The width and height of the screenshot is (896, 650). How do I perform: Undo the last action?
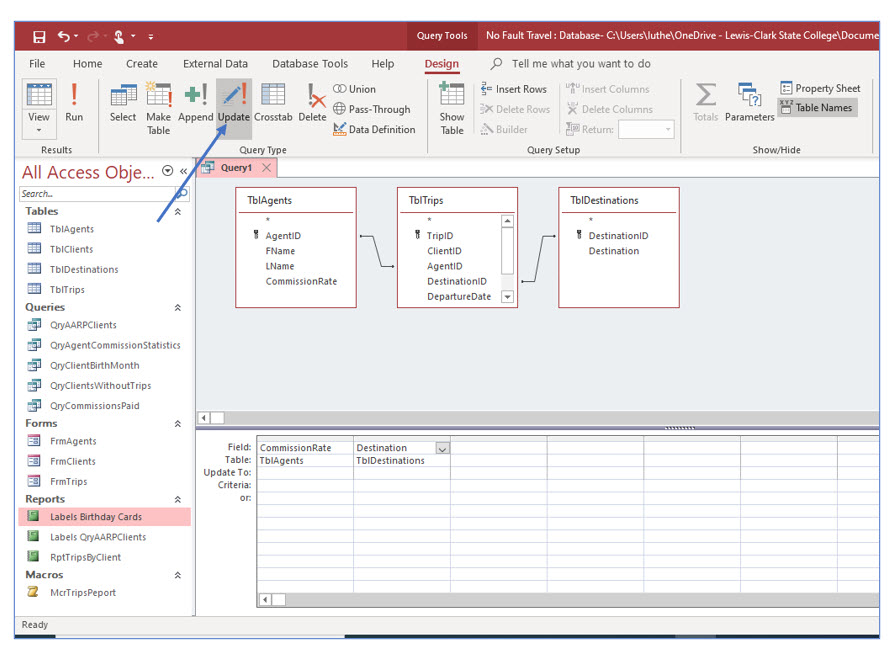63,37
